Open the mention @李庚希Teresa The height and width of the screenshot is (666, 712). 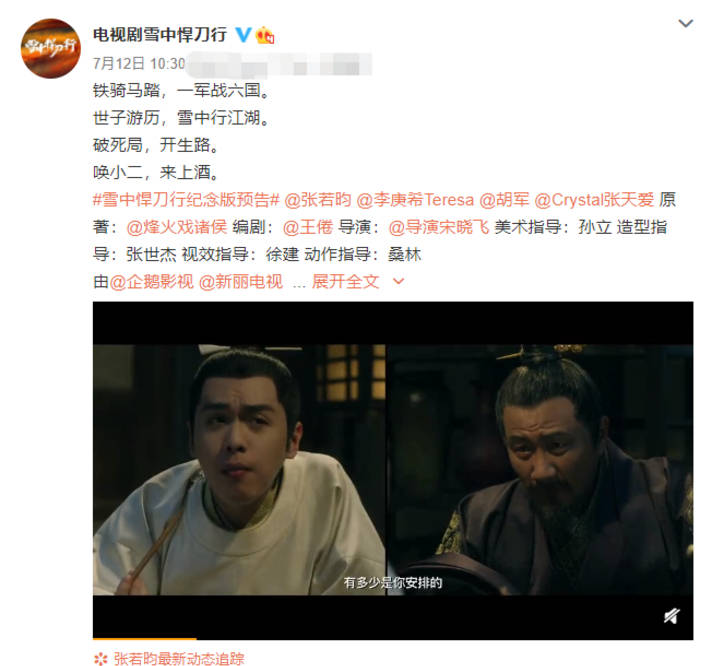tap(415, 200)
